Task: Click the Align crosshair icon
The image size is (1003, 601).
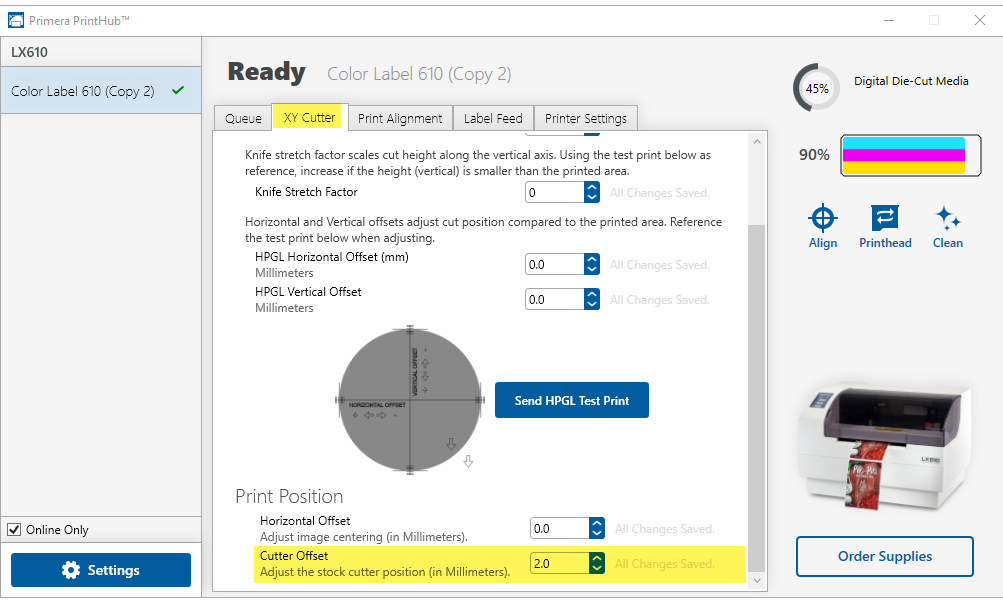Action: pyautogui.click(x=823, y=218)
